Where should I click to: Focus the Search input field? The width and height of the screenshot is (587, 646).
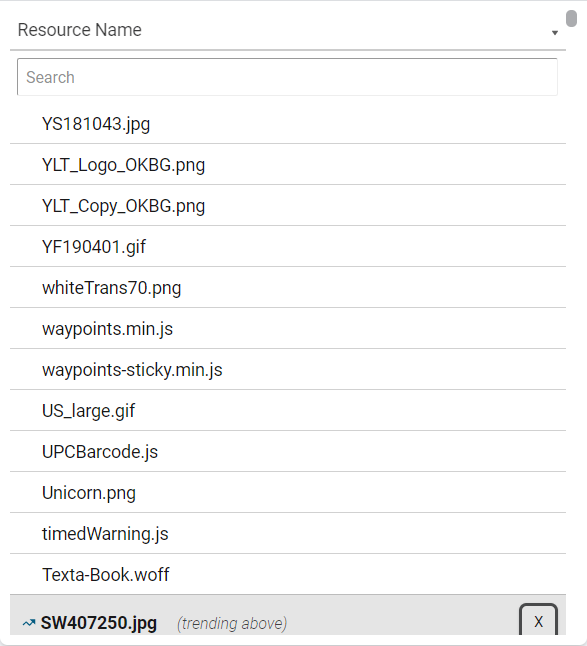tap(287, 77)
